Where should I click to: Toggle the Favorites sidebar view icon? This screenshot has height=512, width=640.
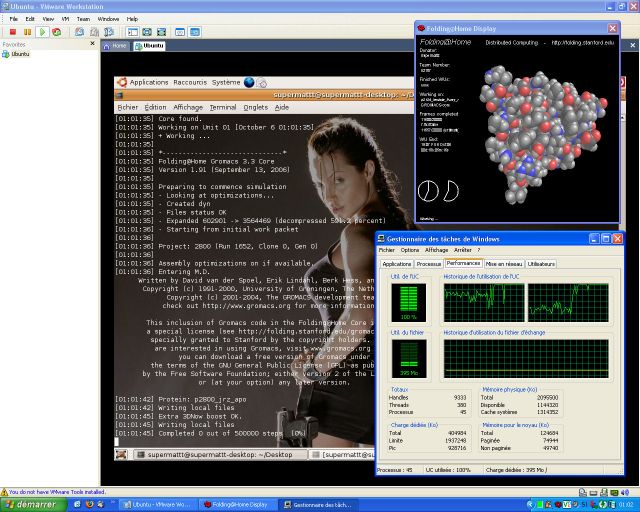pyautogui.click(x=133, y=32)
